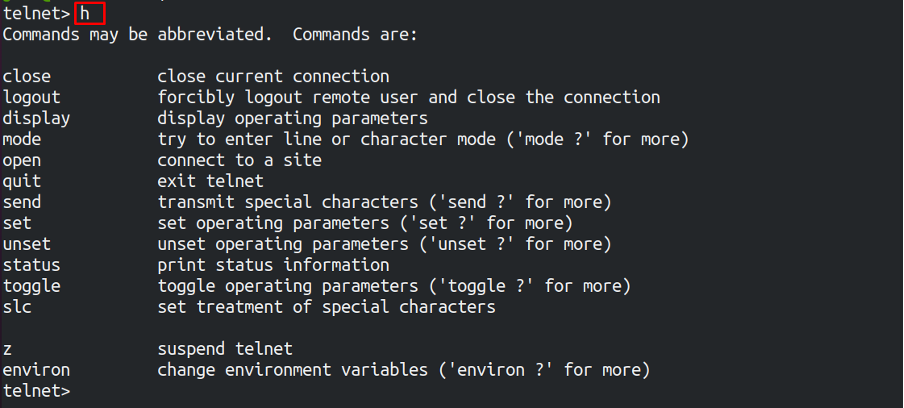Click the 'connect to a site' description
Screen dimensions: 904x408
click(239, 160)
